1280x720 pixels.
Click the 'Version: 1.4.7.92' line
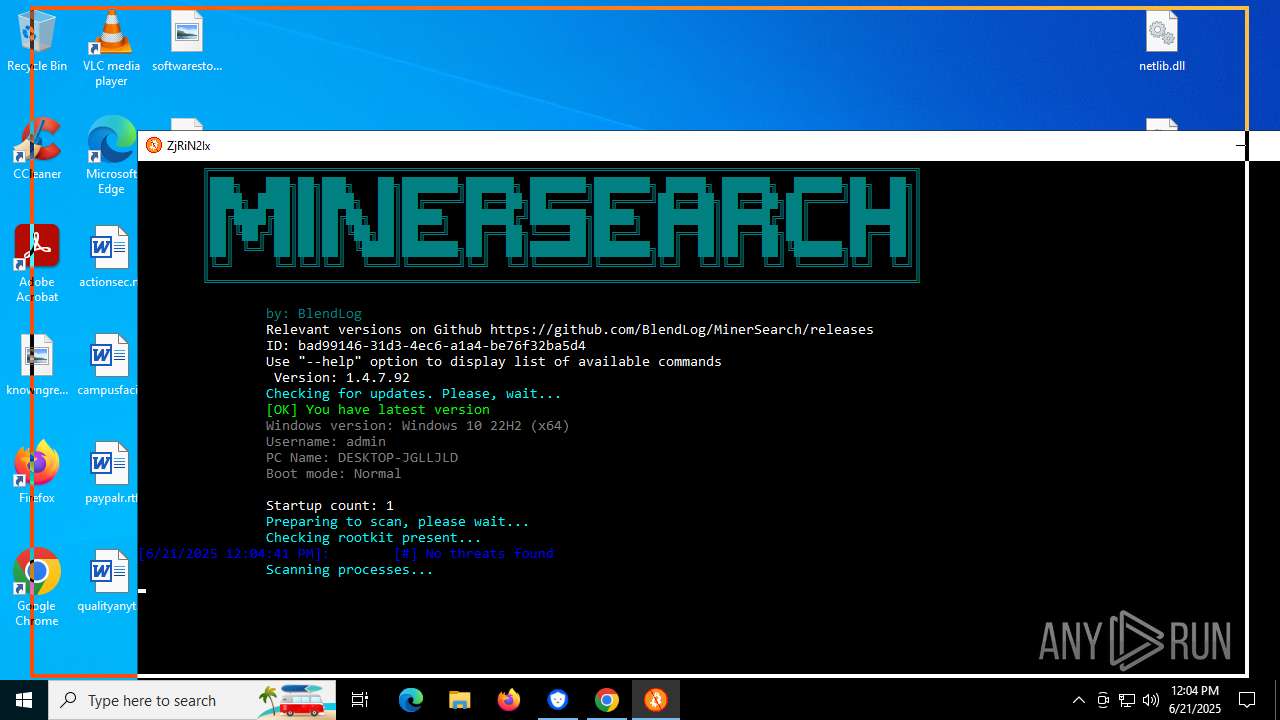(x=342, y=377)
